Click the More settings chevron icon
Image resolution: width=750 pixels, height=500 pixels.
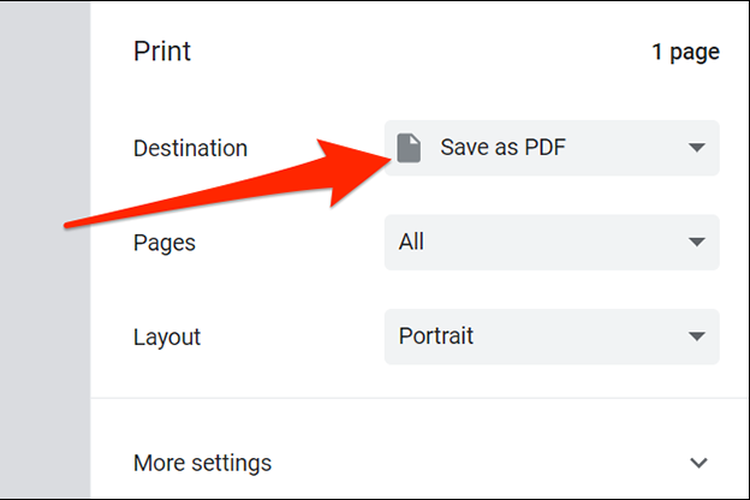tap(699, 463)
